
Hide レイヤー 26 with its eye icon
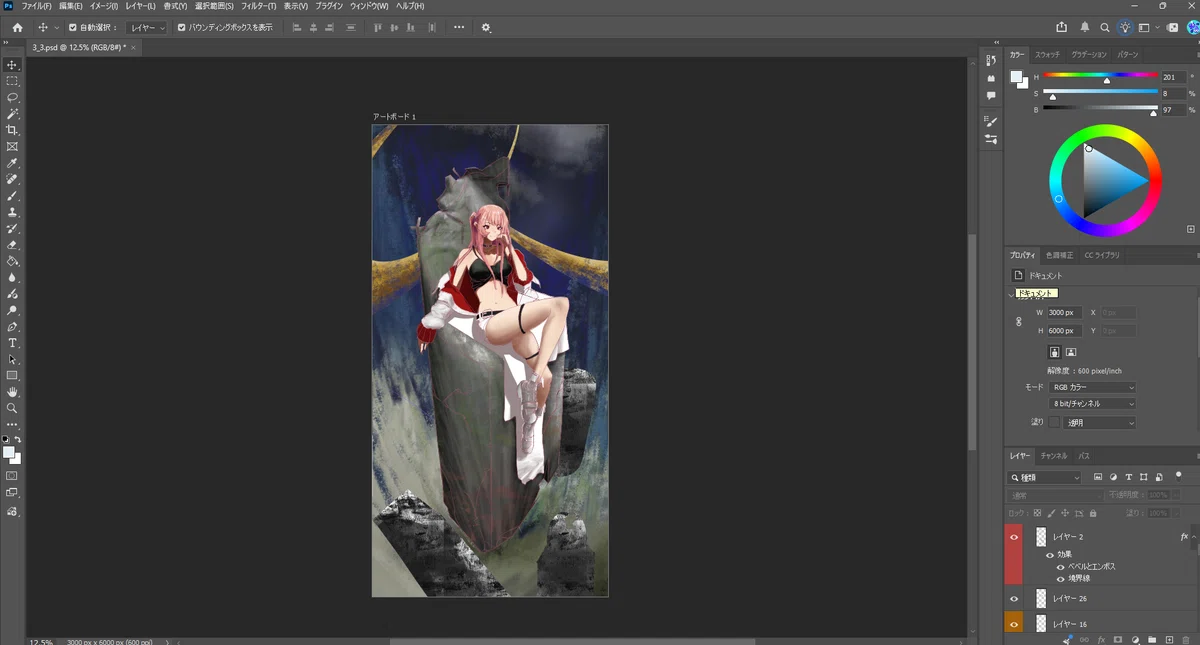1014,598
